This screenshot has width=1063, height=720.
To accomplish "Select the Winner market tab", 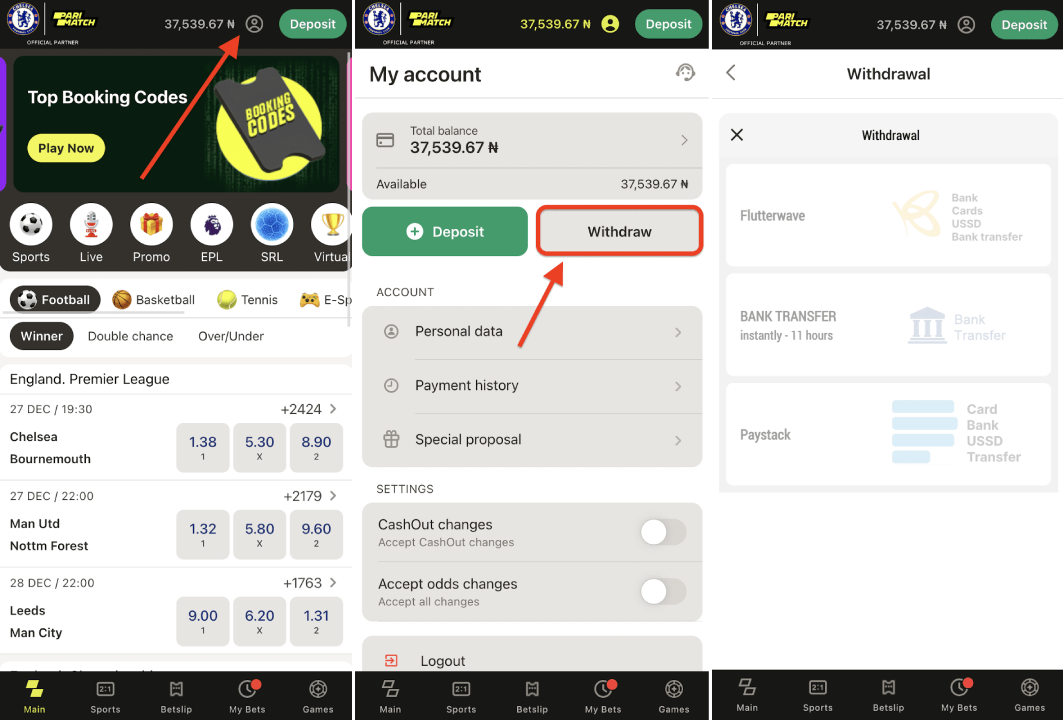I will [x=41, y=336].
